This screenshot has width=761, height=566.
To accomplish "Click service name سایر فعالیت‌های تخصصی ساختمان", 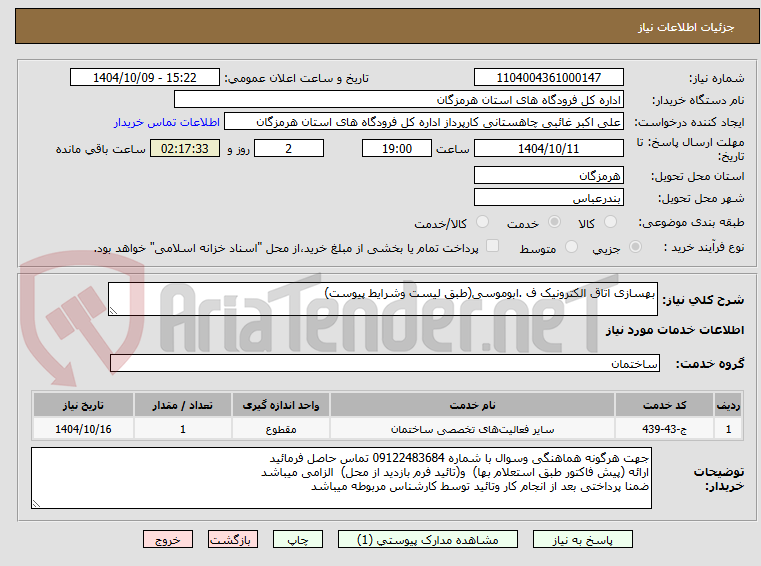I will tap(472, 429).
